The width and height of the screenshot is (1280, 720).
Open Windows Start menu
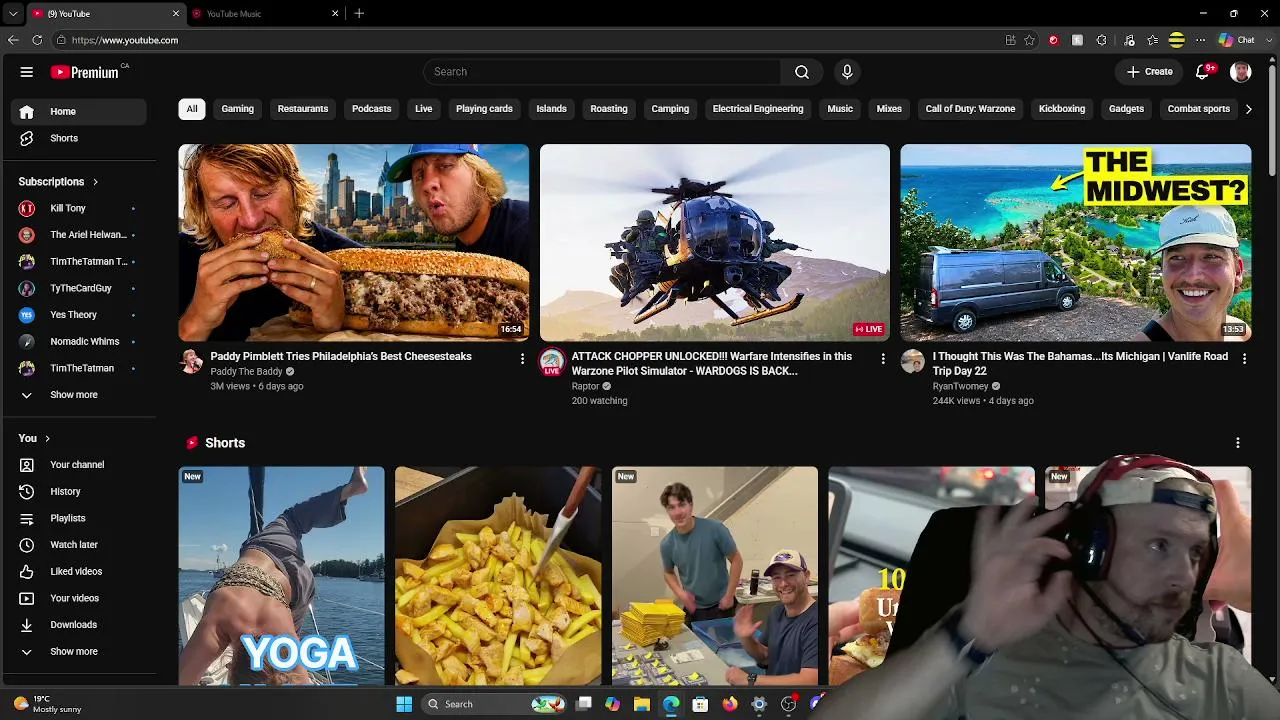[404, 704]
